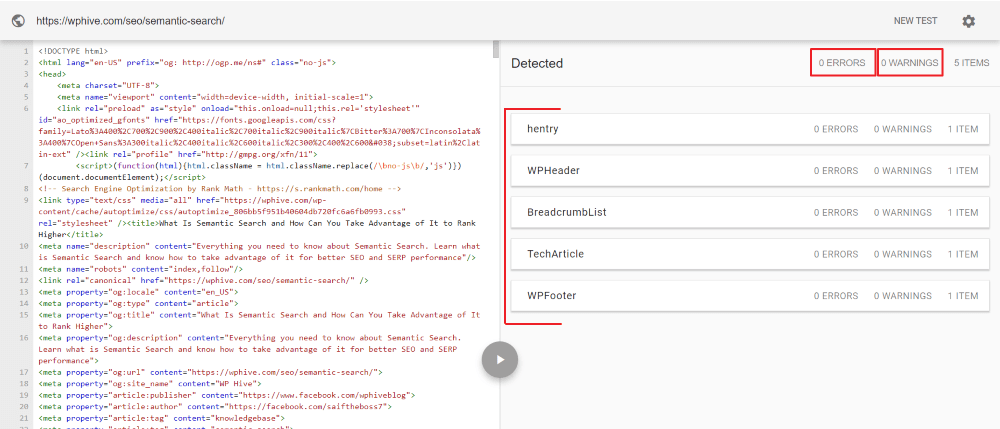Image resolution: width=1000 pixels, height=429 pixels.
Task: Click the og:type article meta line
Action: point(138,303)
